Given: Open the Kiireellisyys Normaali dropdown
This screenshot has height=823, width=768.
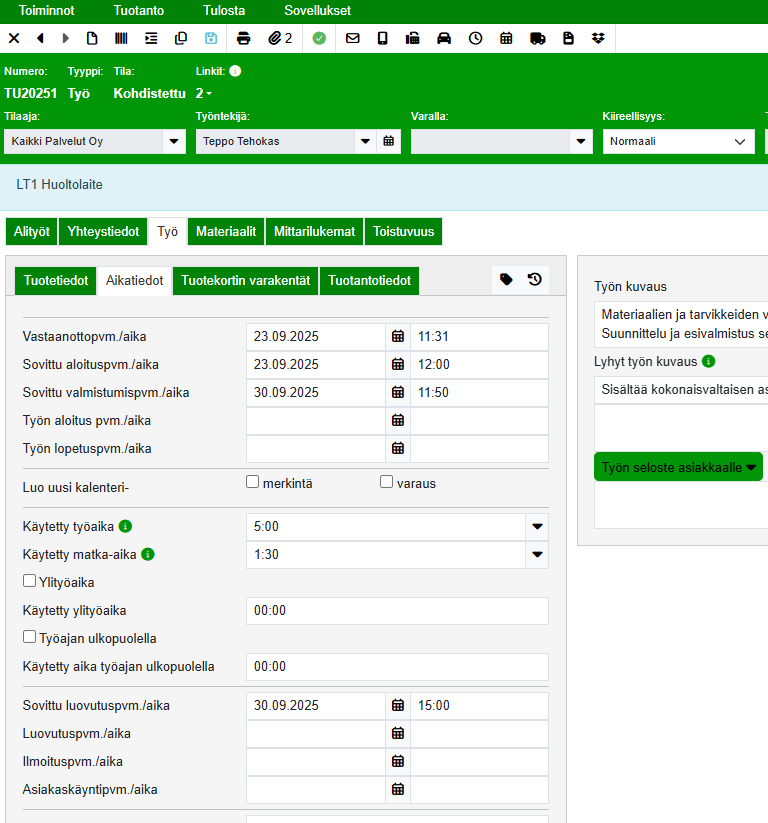Looking at the screenshot, I should (x=678, y=142).
